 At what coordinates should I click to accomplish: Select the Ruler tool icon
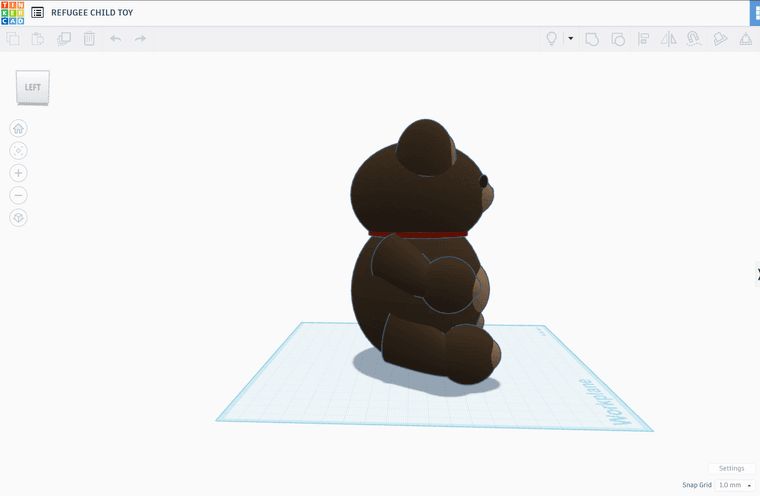pos(745,39)
